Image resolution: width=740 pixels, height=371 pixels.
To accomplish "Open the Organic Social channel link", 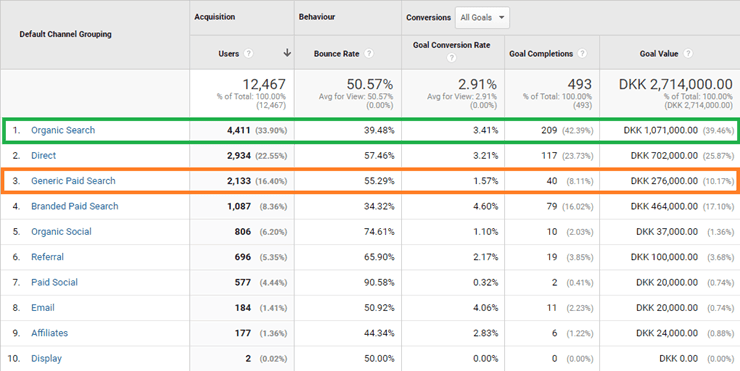I will [61, 232].
